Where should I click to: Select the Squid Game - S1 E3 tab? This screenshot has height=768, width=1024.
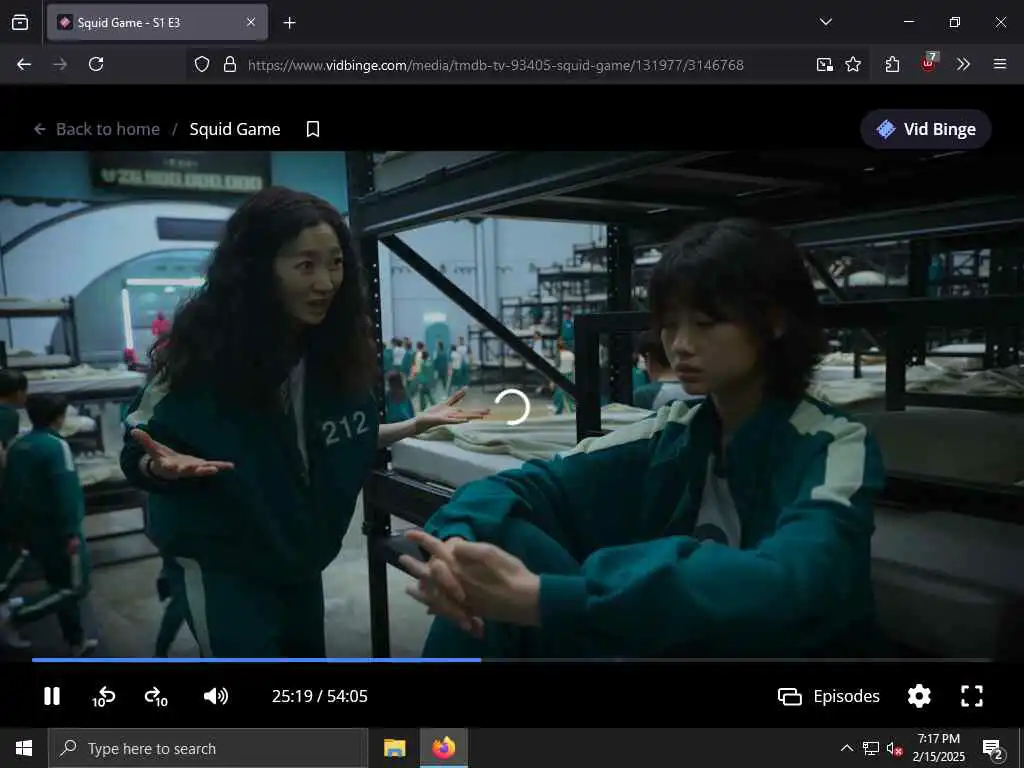(157, 23)
